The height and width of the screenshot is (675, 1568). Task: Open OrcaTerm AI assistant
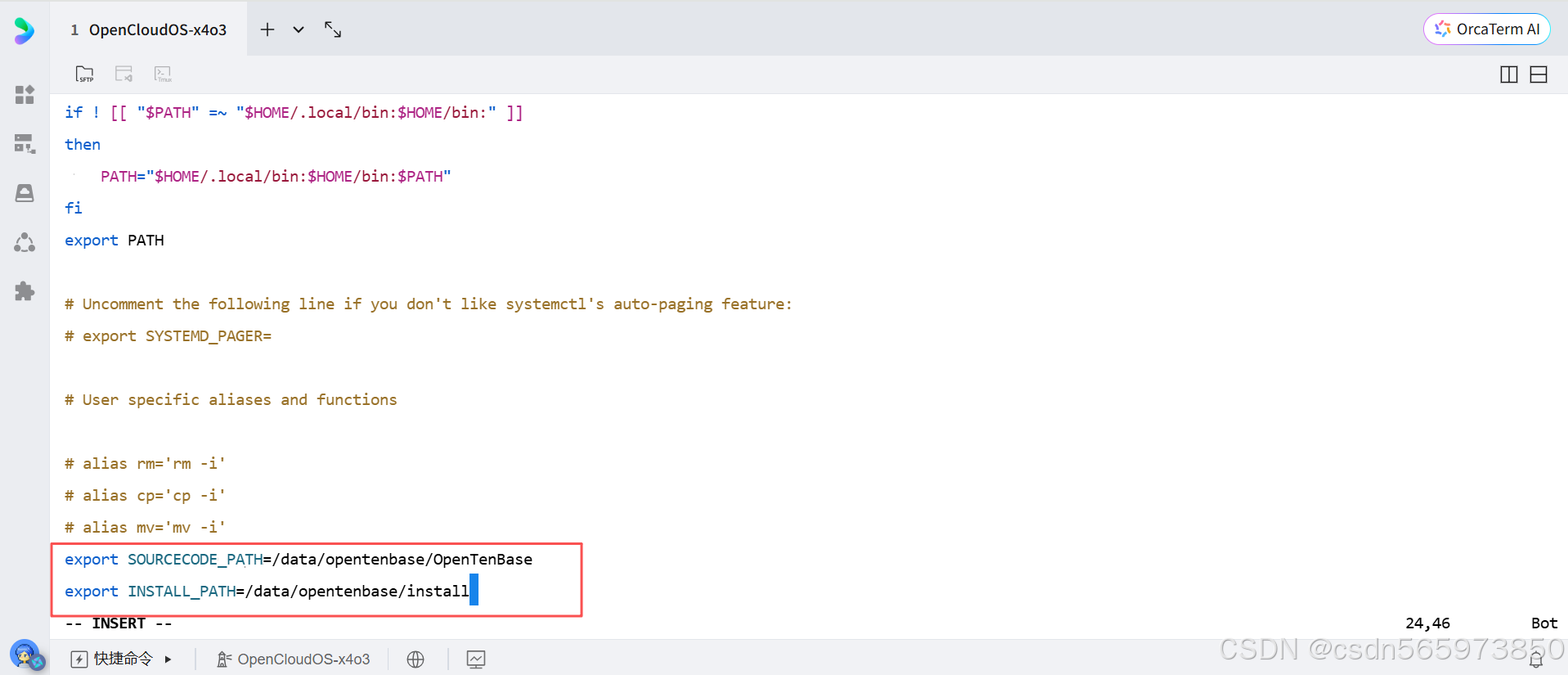pos(1486,29)
